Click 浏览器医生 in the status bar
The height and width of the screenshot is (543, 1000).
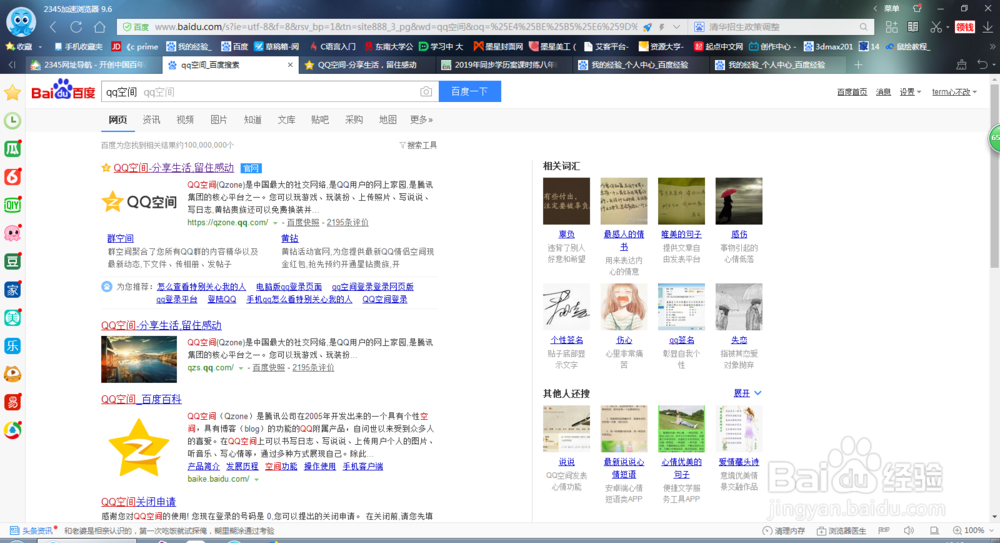click(x=841, y=530)
